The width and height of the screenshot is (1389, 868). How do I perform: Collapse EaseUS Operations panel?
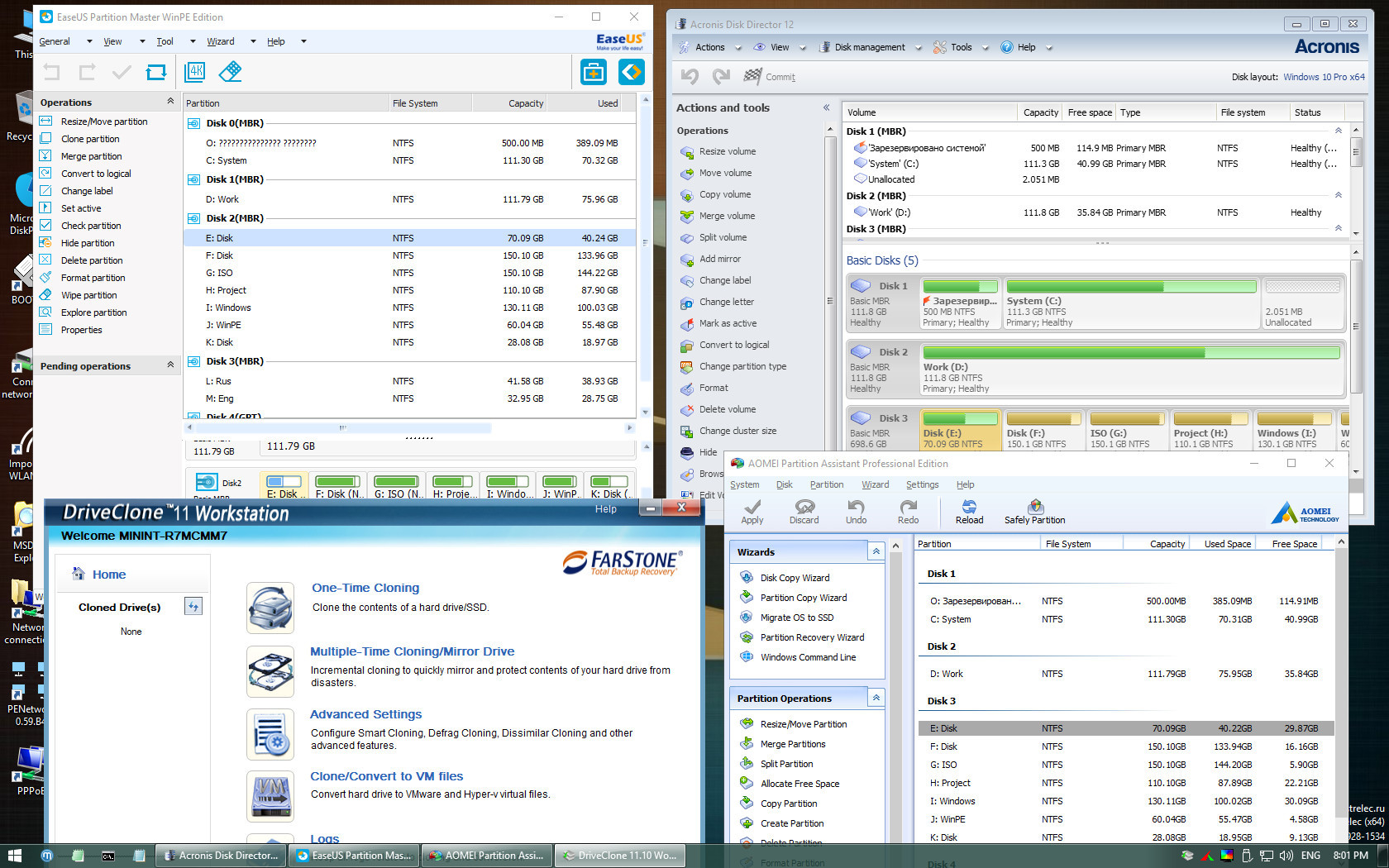tap(170, 101)
